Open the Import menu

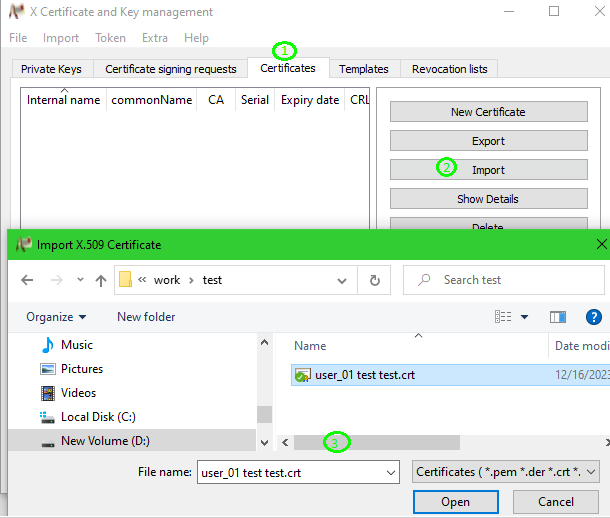tap(60, 38)
